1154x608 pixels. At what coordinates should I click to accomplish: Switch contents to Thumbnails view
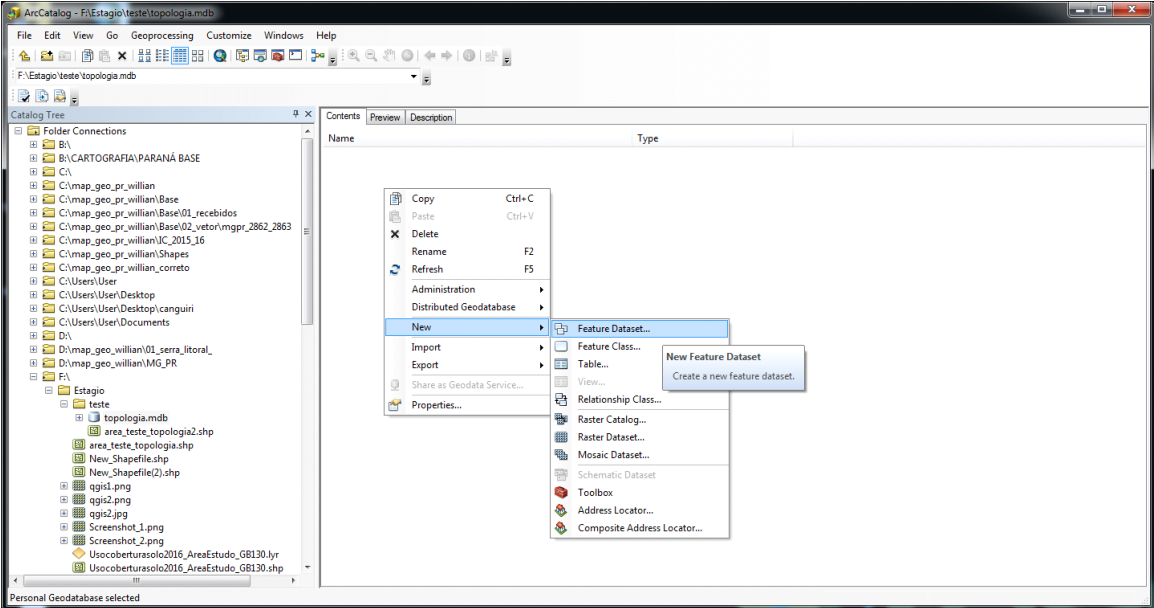pos(197,56)
